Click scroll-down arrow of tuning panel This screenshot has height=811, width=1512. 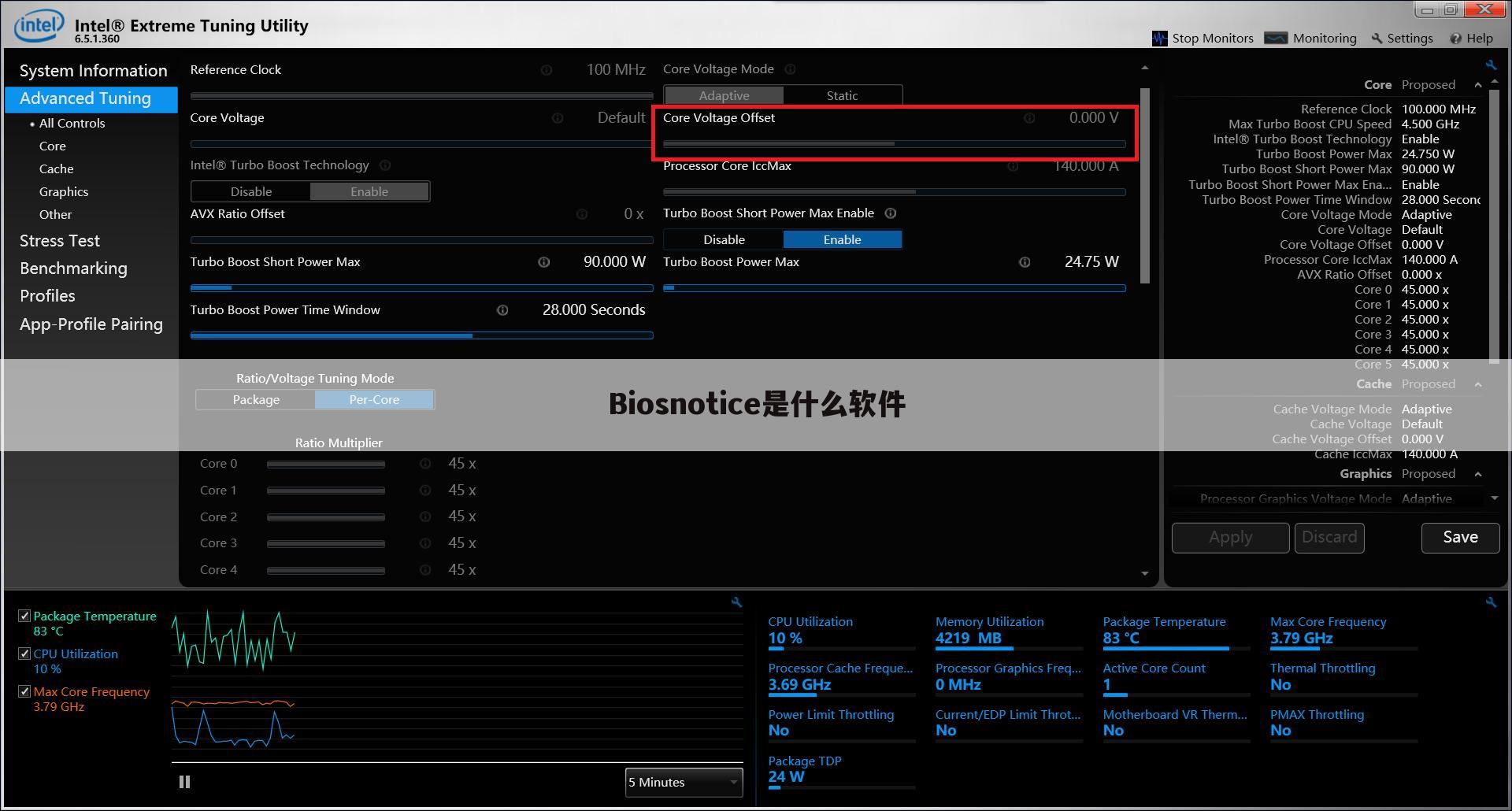(1145, 573)
